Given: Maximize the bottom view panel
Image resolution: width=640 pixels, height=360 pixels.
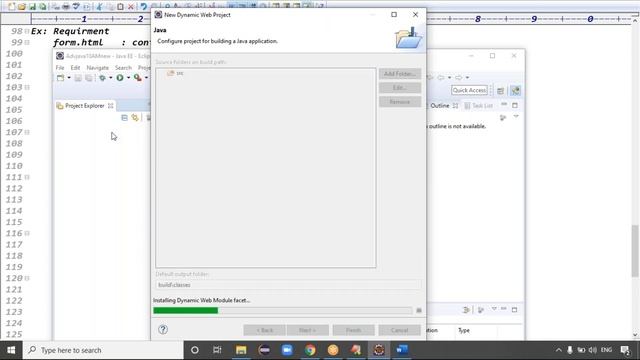Looking at the screenshot, I should coord(514,309).
